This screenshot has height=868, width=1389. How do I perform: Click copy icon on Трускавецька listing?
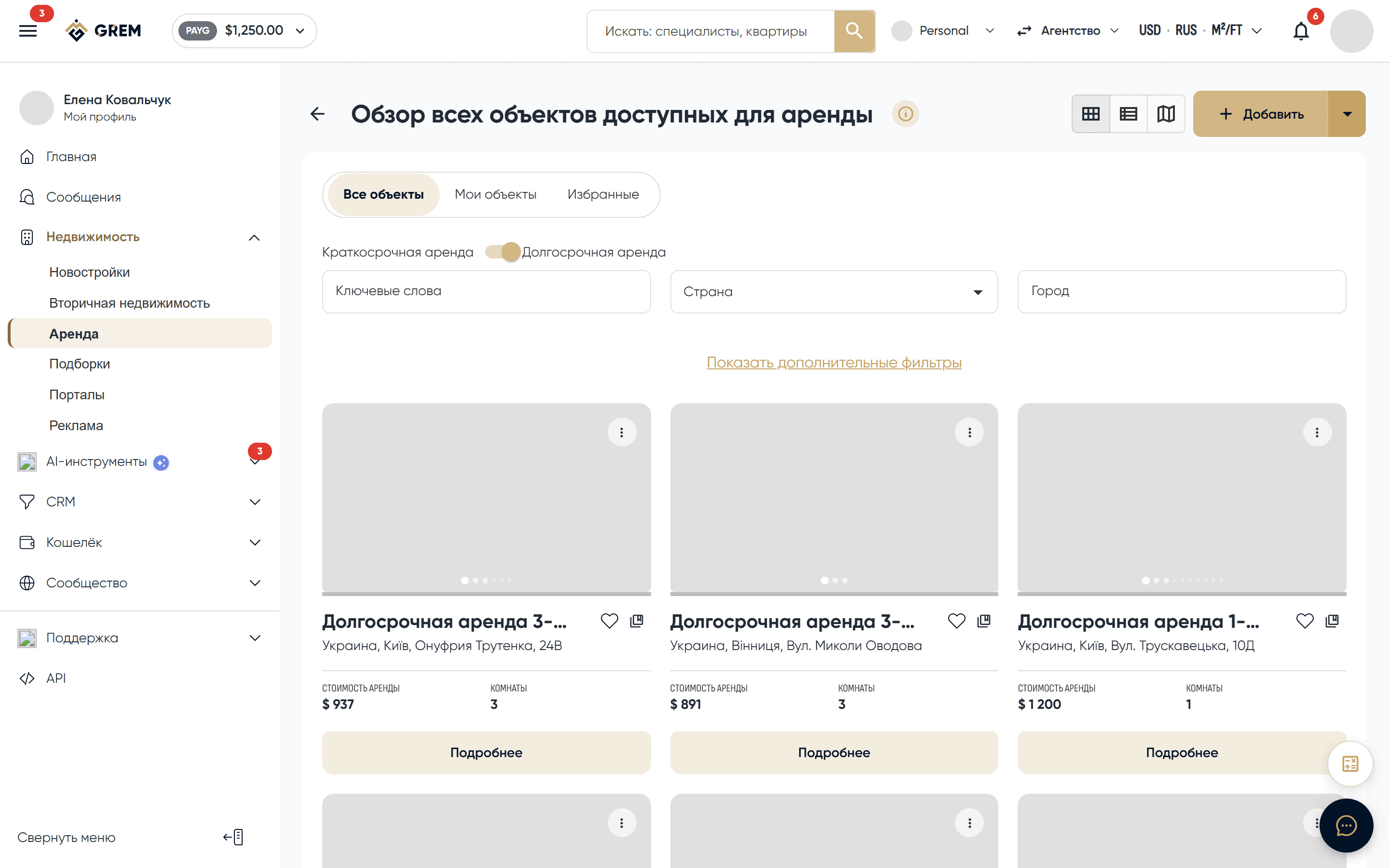(1332, 621)
